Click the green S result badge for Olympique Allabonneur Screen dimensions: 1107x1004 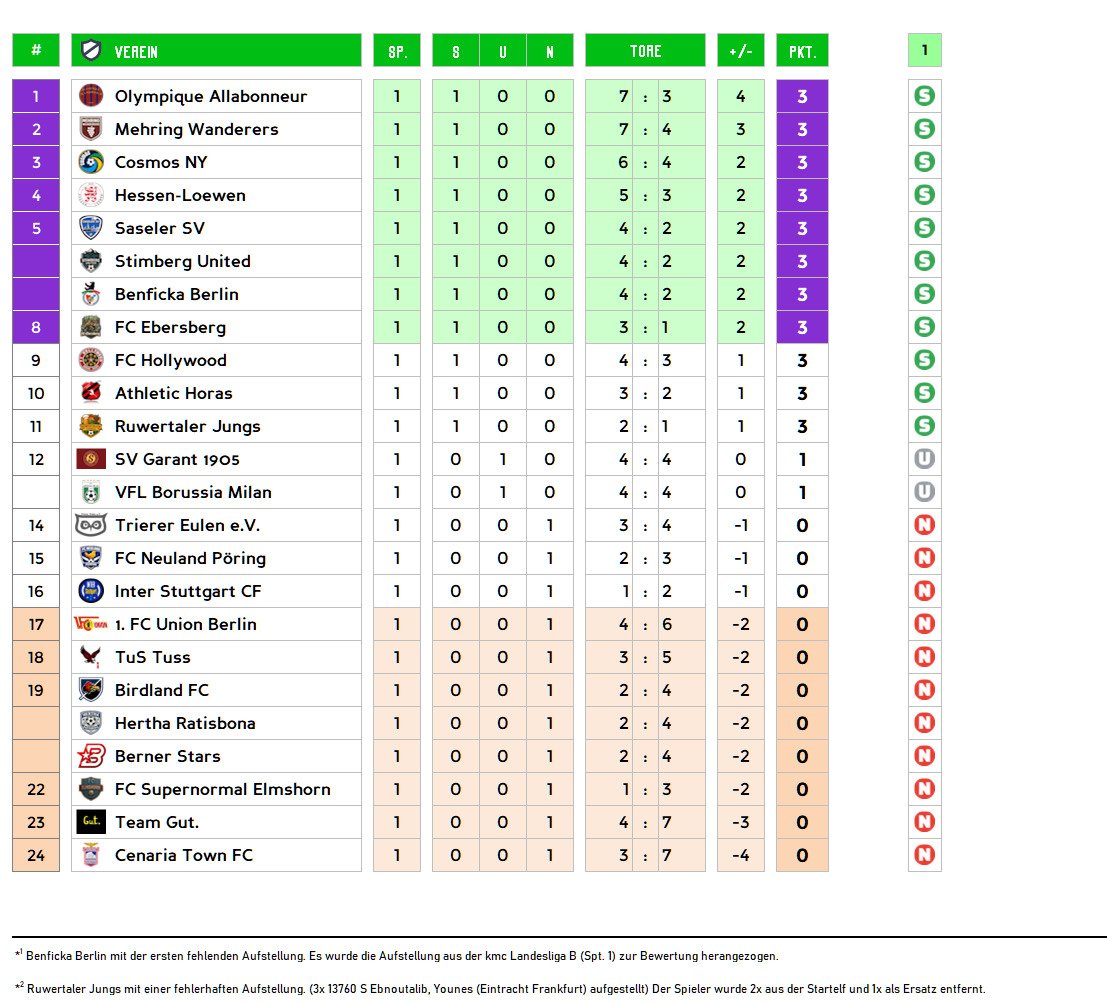coord(924,96)
